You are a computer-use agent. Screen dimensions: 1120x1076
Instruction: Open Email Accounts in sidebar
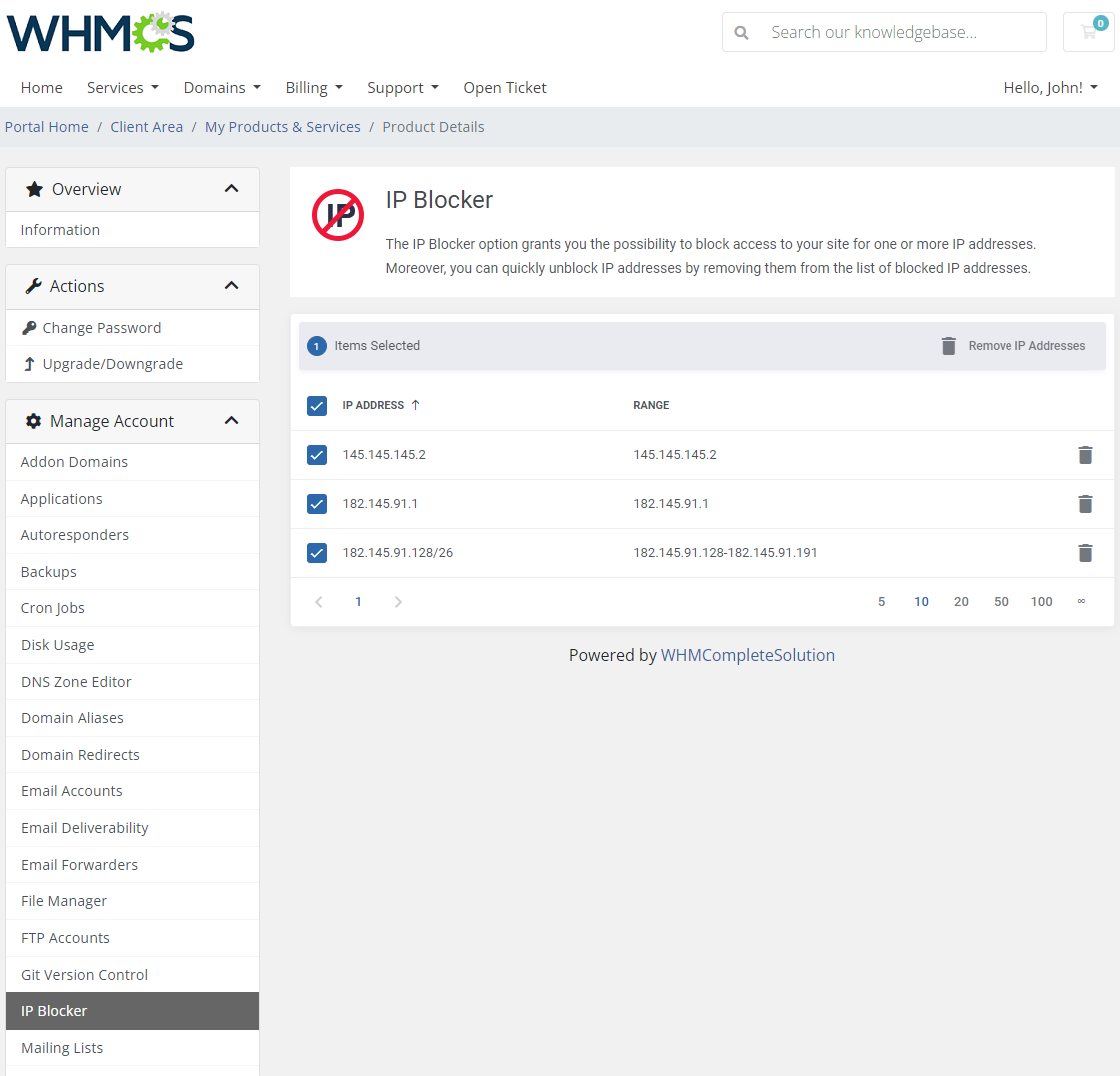[132, 791]
